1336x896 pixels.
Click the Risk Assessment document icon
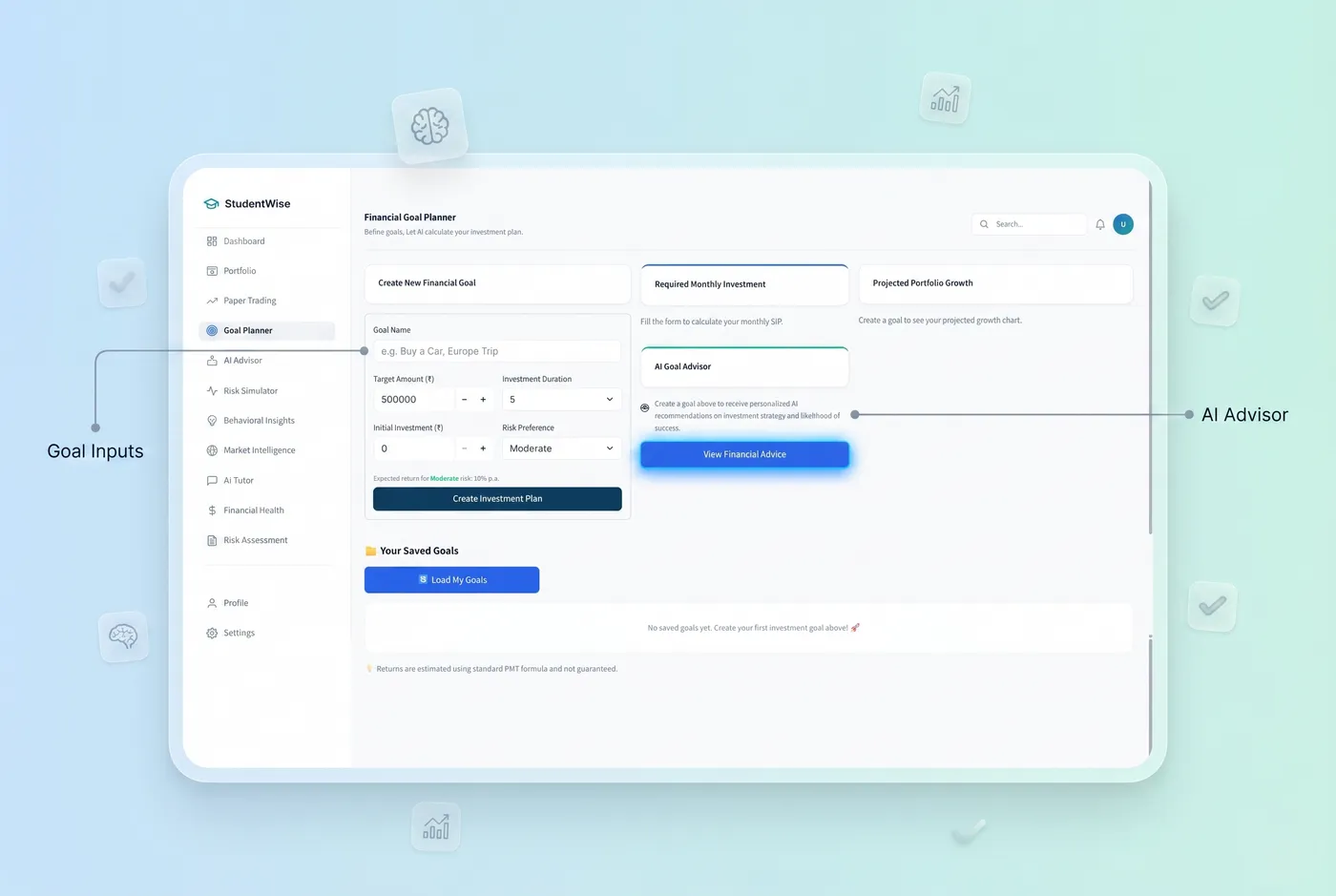(x=212, y=540)
